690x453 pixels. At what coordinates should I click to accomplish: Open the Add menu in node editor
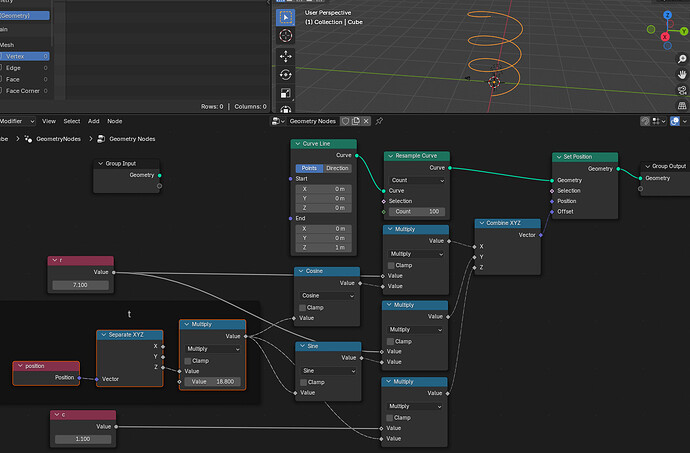(x=94, y=121)
